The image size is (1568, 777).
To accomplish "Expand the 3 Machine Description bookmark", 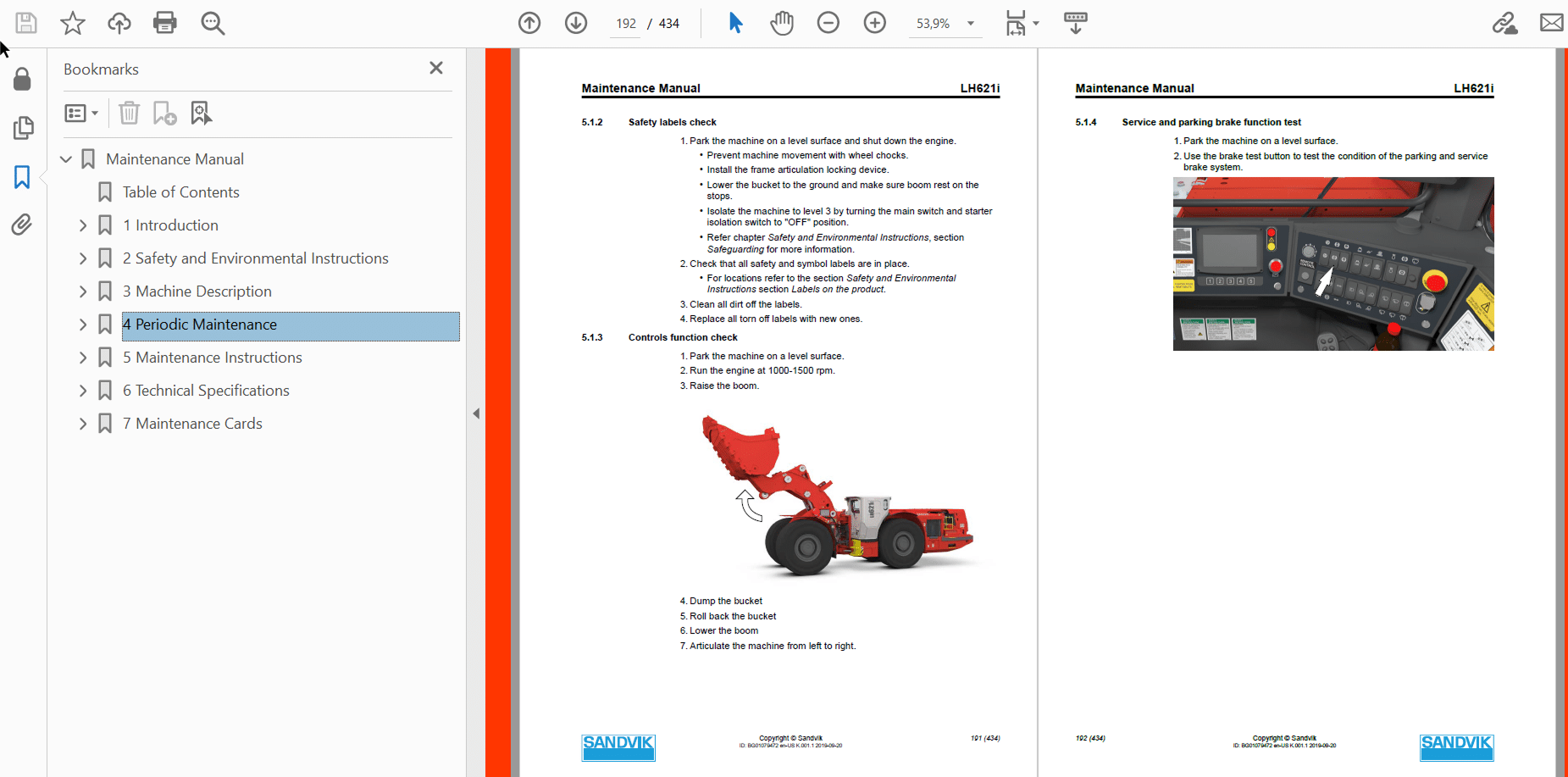I will pos(83,291).
